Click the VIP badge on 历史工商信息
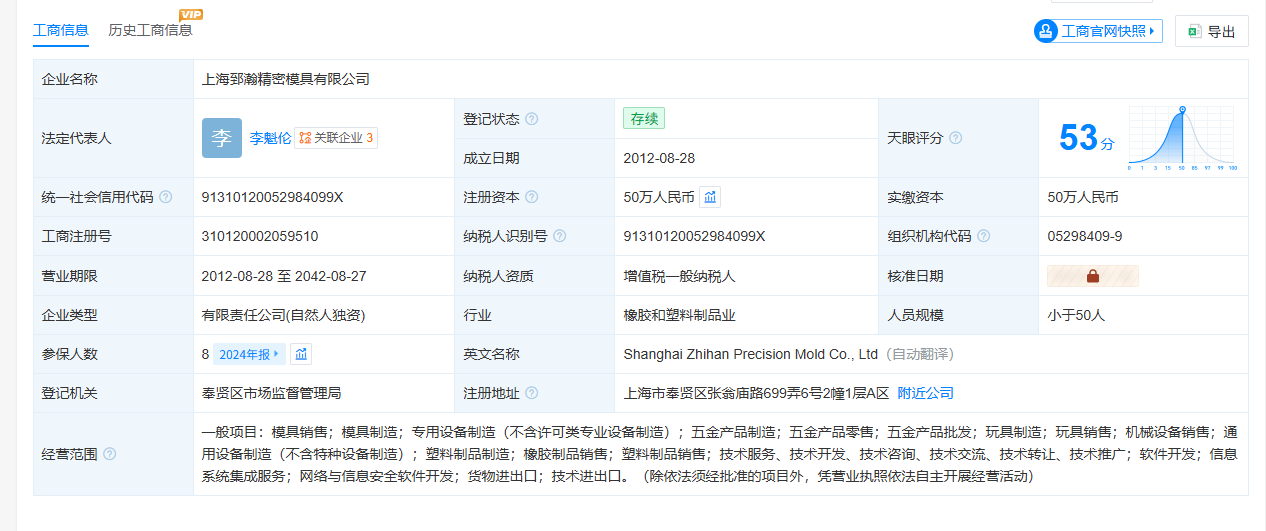Screen dimensions: 1266x531 pyautogui.click(x=190, y=14)
